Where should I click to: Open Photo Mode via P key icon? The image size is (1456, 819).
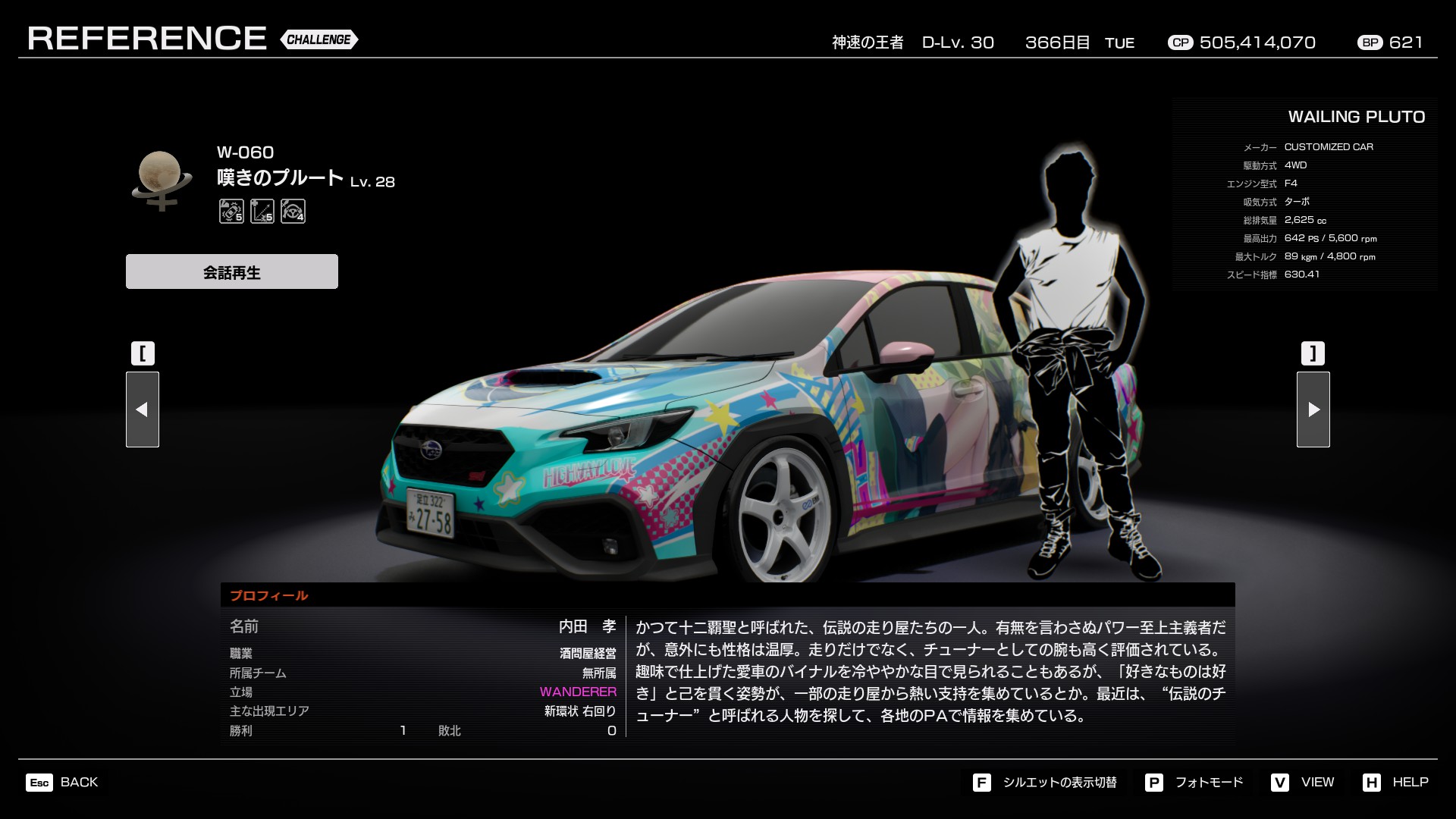coord(1153,782)
